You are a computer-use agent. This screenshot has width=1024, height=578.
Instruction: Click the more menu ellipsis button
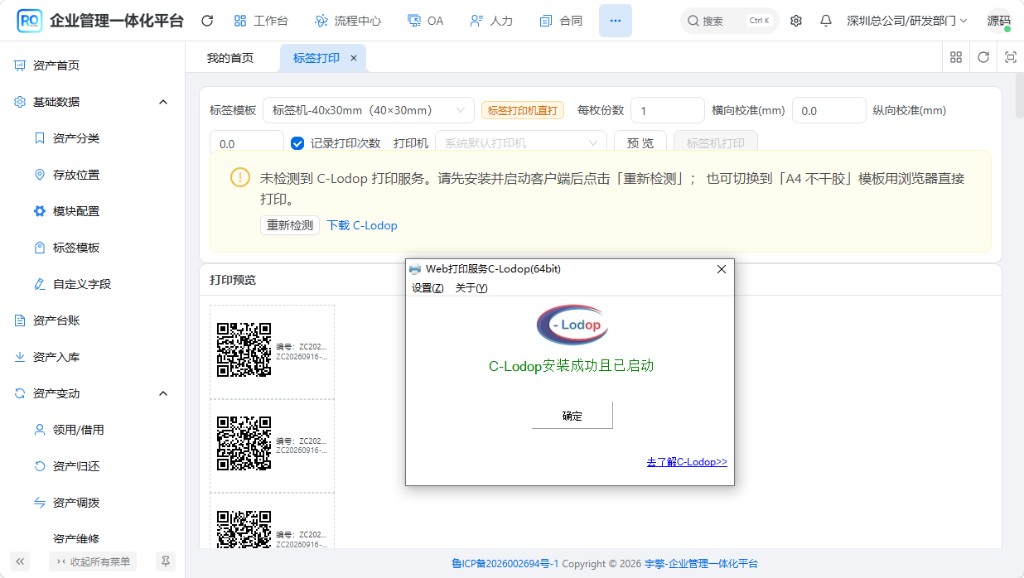tap(615, 21)
